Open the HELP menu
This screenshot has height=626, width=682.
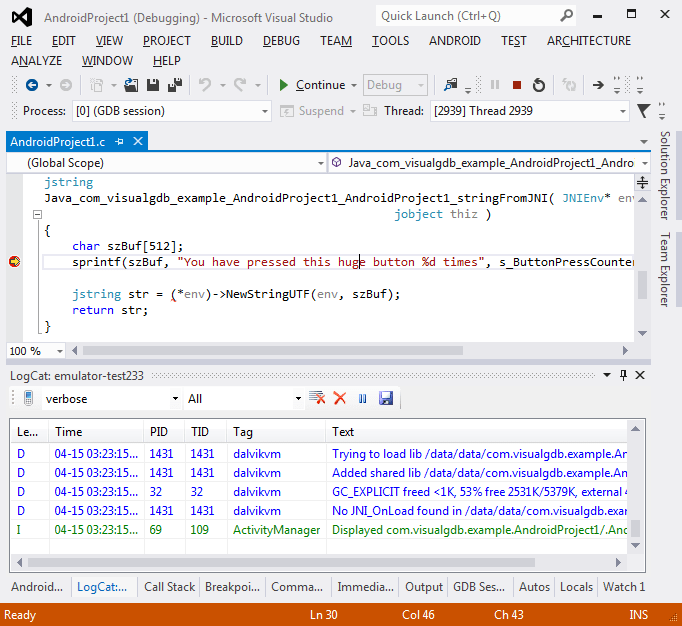[167, 61]
